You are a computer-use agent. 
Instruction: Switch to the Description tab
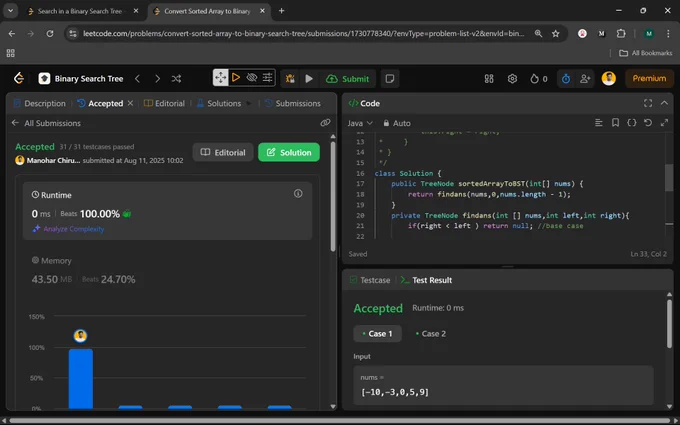(x=39, y=103)
